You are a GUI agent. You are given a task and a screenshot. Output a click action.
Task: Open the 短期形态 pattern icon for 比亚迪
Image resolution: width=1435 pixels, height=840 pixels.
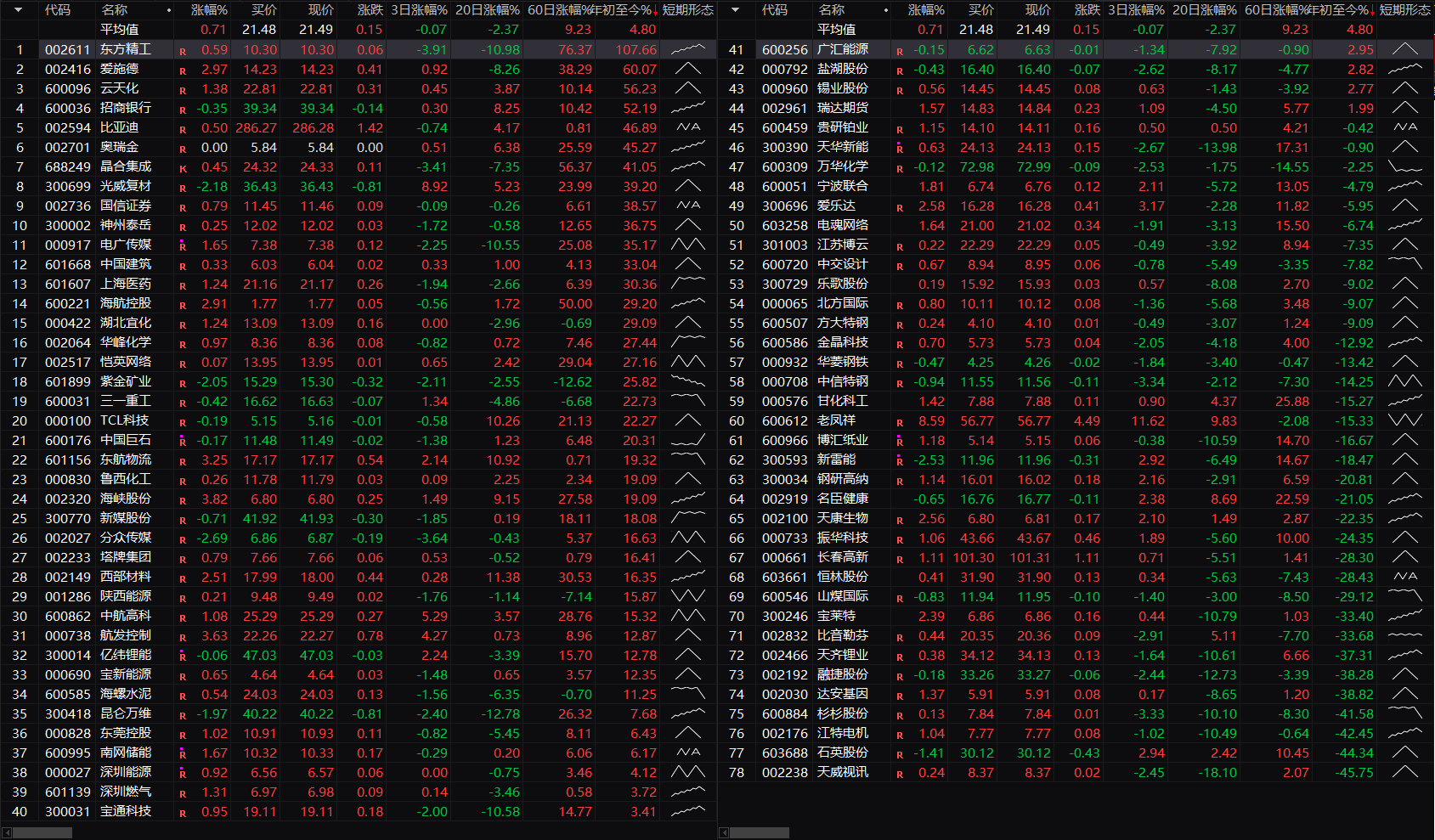[688, 127]
